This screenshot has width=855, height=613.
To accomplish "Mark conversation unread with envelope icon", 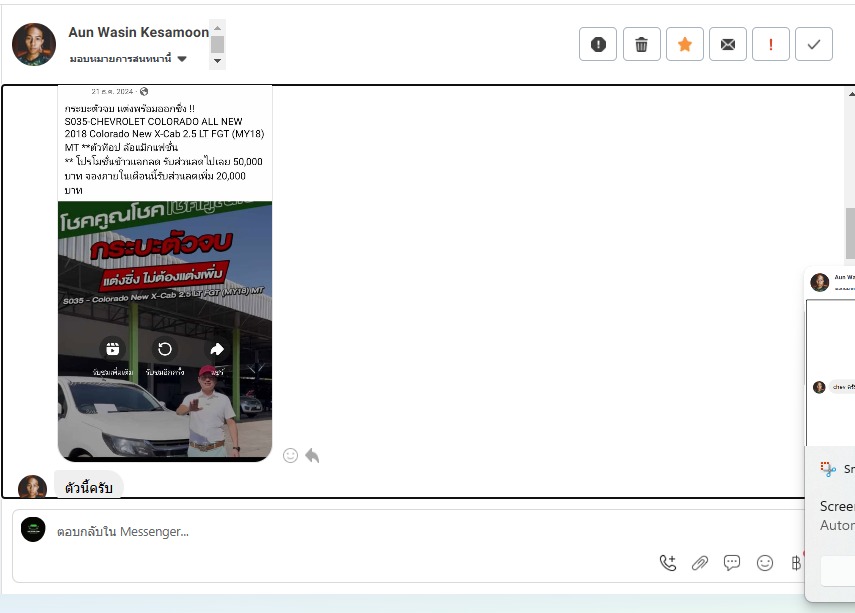I will (727, 44).
